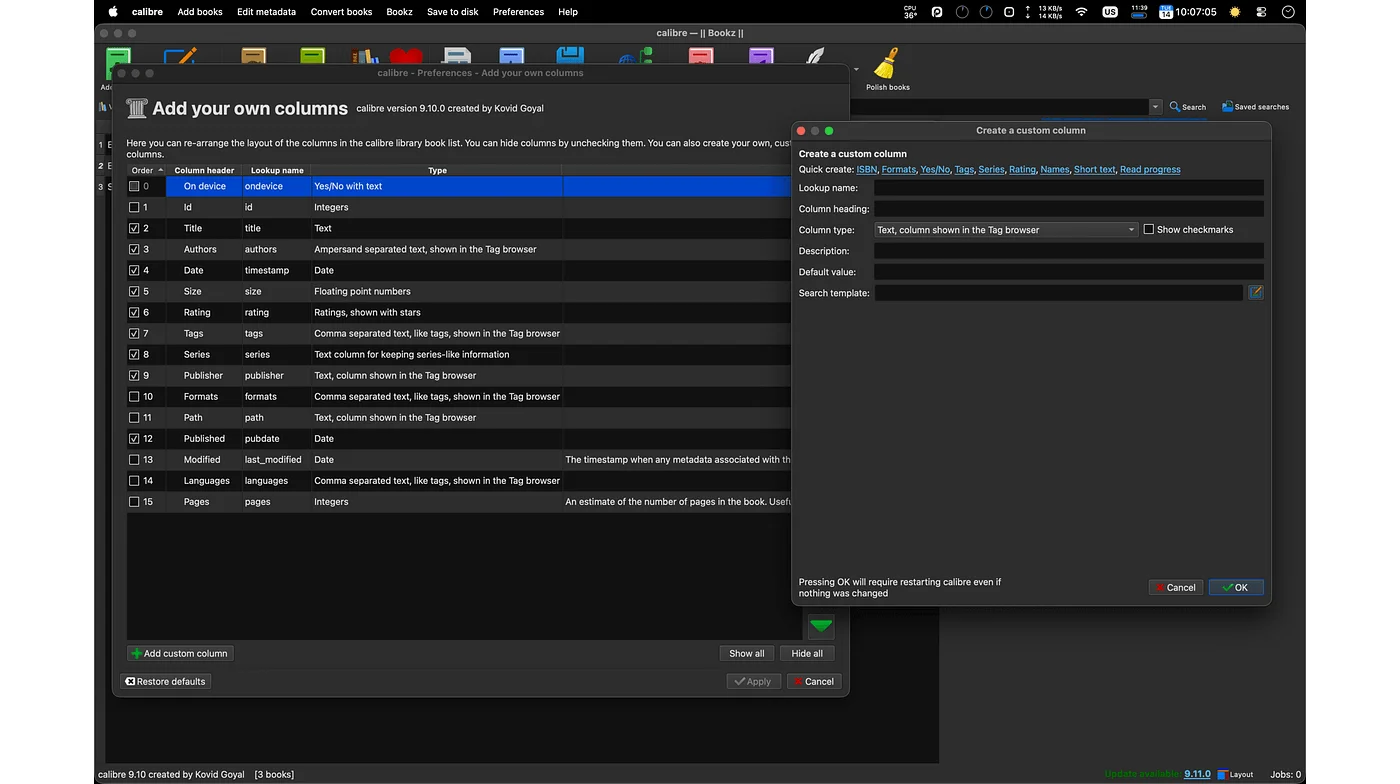This screenshot has width=1400, height=784.
Task: Click the sun icon in menu bar
Action: 1235,12
